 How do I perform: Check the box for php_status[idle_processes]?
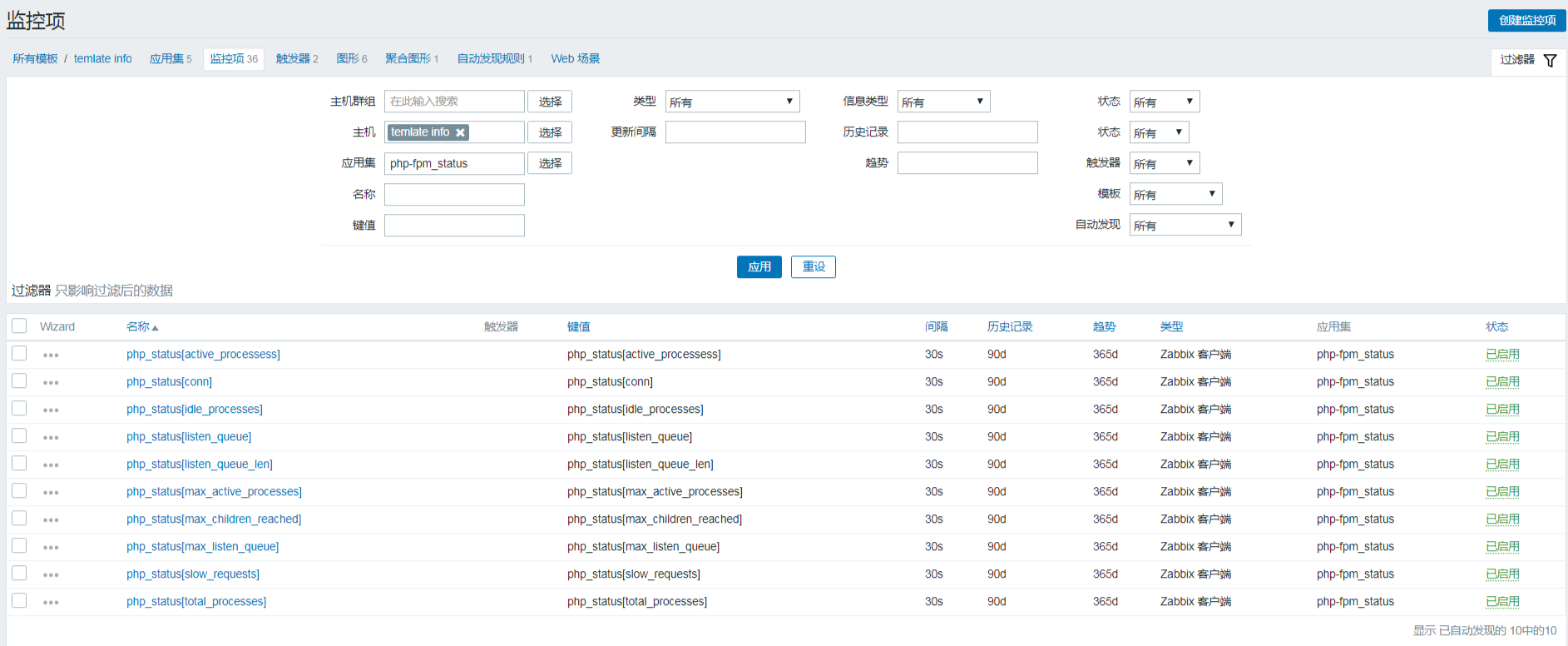pyautogui.click(x=19, y=409)
